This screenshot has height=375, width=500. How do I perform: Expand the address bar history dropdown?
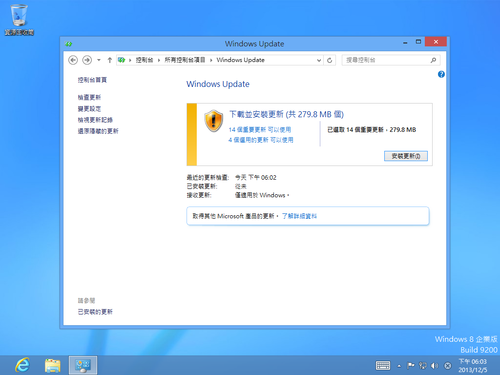tap(319, 60)
